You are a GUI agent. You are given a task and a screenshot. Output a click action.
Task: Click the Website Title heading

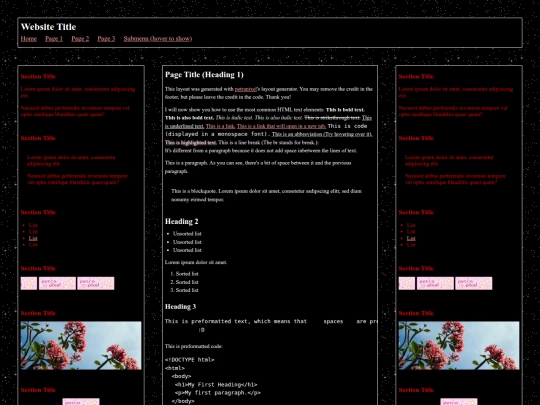click(x=48, y=27)
